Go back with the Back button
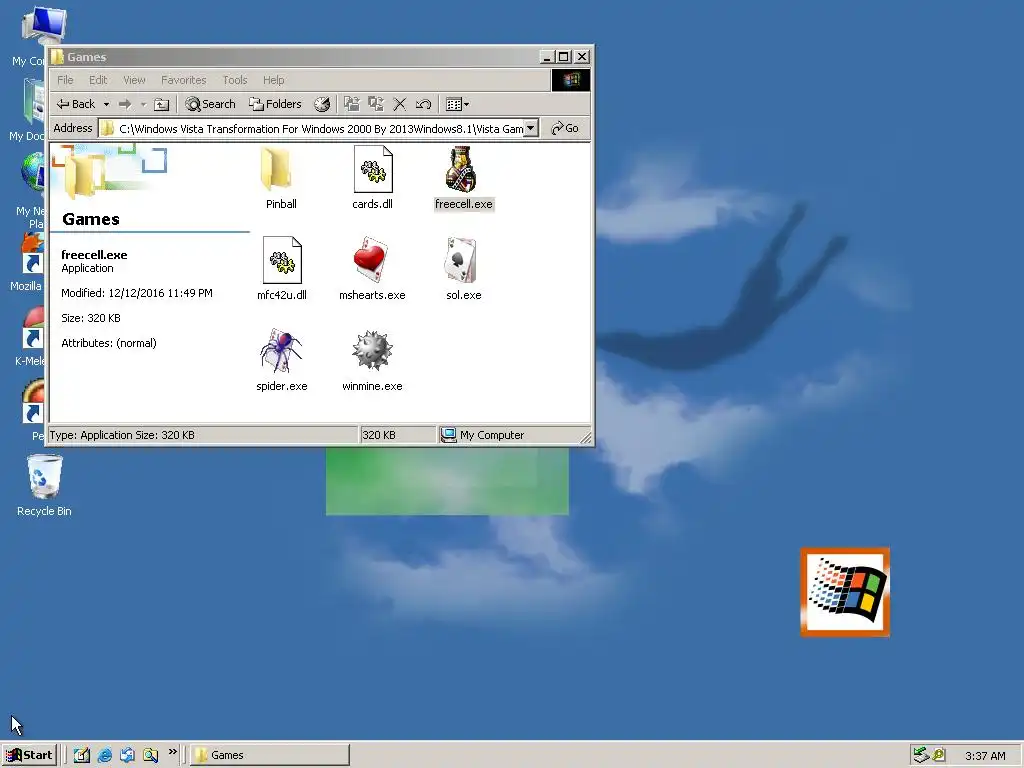This screenshot has width=1024, height=768. pos(76,104)
